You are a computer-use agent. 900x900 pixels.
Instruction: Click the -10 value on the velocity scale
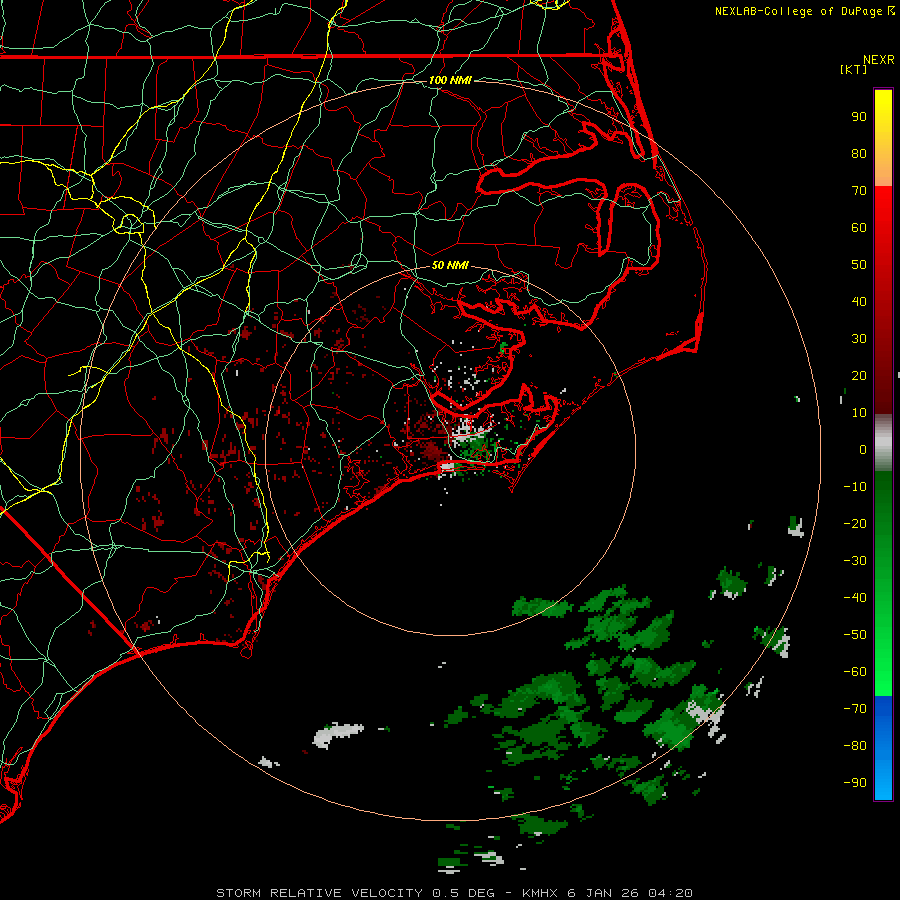pyautogui.click(x=855, y=487)
